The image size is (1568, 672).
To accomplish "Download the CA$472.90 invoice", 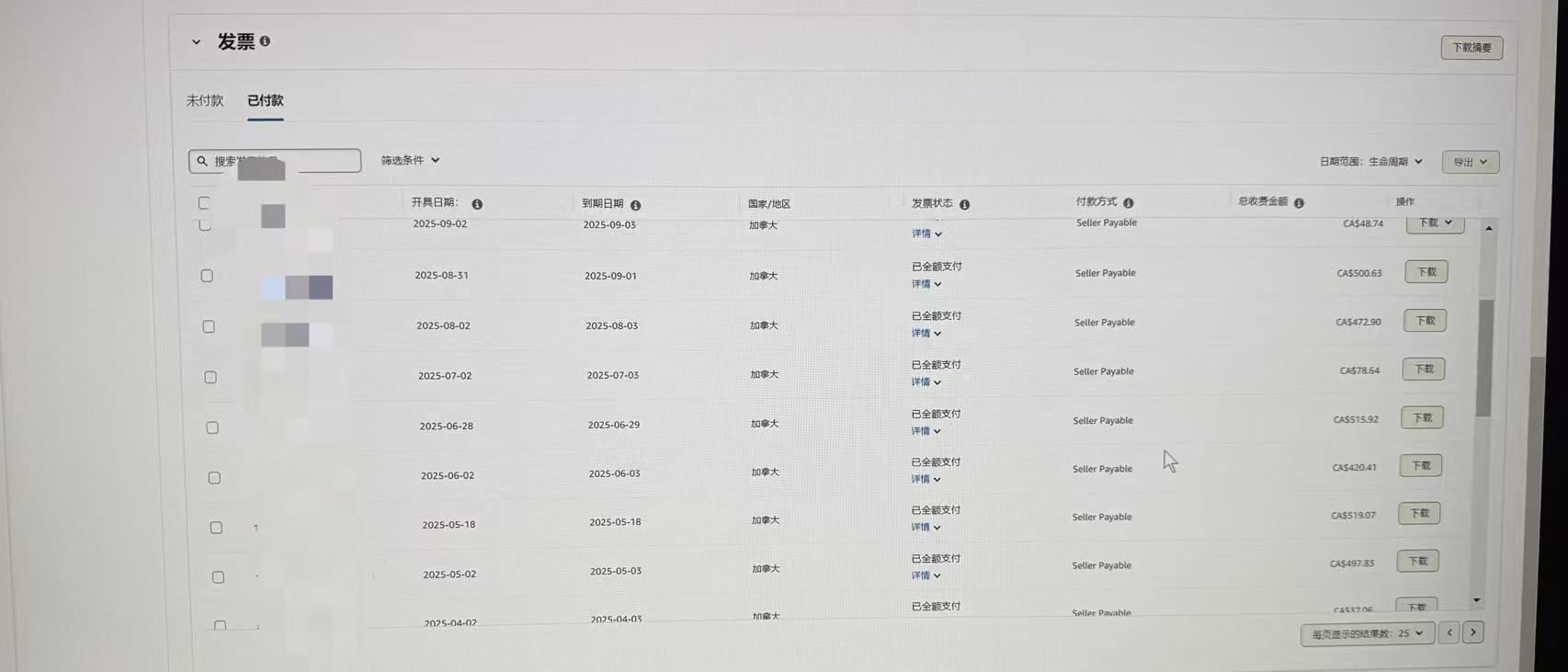I will click(1426, 321).
